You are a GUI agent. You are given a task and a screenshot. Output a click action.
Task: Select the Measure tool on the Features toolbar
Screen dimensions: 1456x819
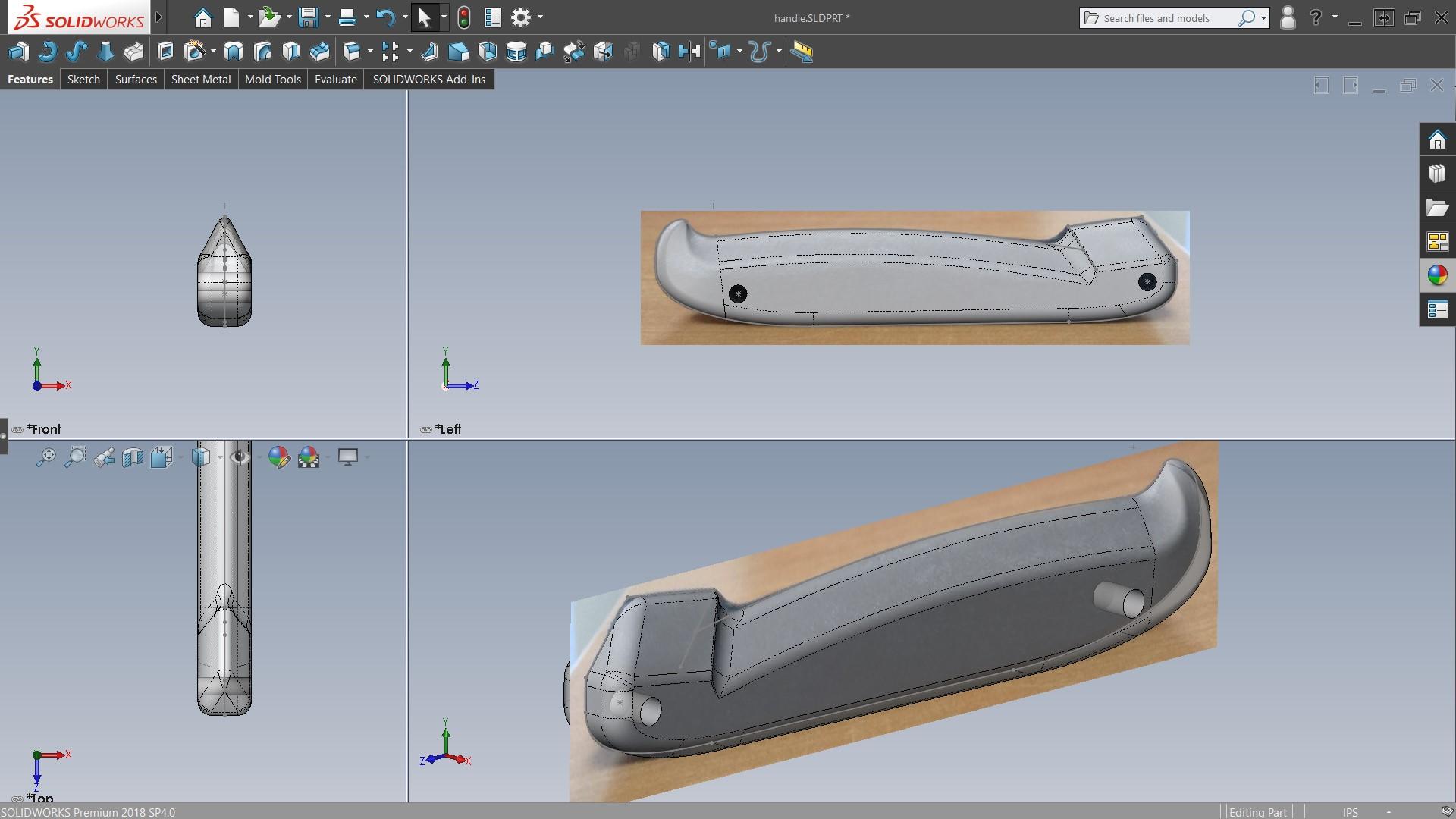click(802, 52)
